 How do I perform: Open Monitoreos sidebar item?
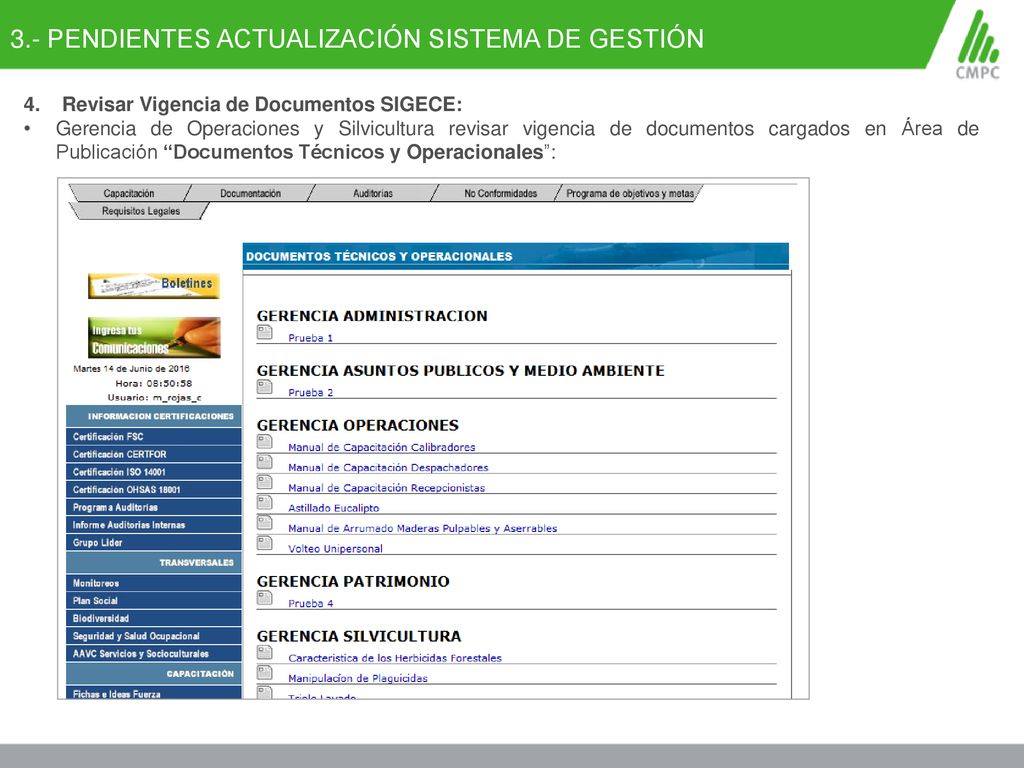pos(153,583)
